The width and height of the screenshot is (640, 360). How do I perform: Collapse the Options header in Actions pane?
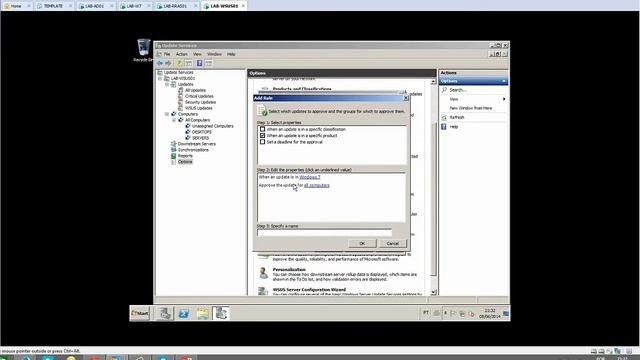(x=504, y=81)
